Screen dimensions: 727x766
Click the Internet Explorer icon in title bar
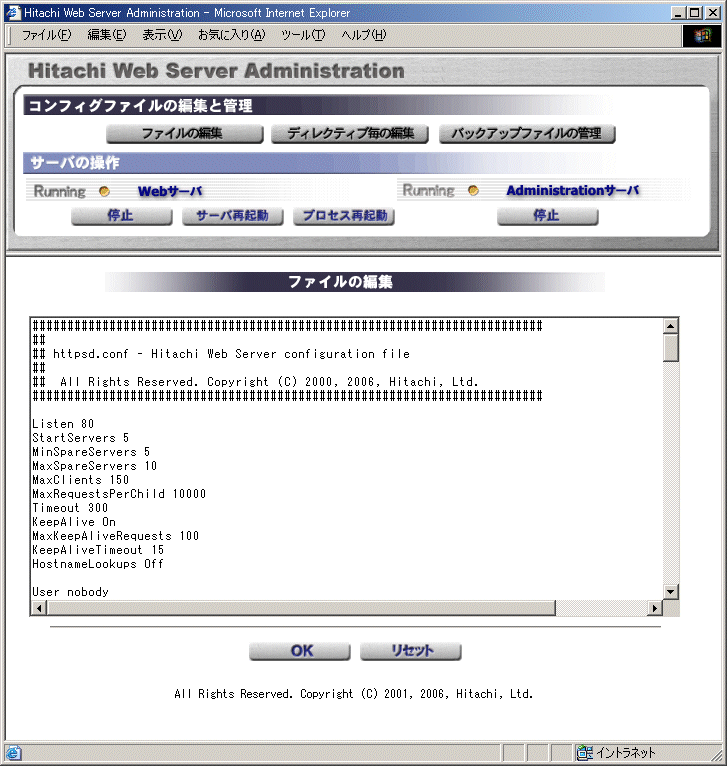click(13, 12)
